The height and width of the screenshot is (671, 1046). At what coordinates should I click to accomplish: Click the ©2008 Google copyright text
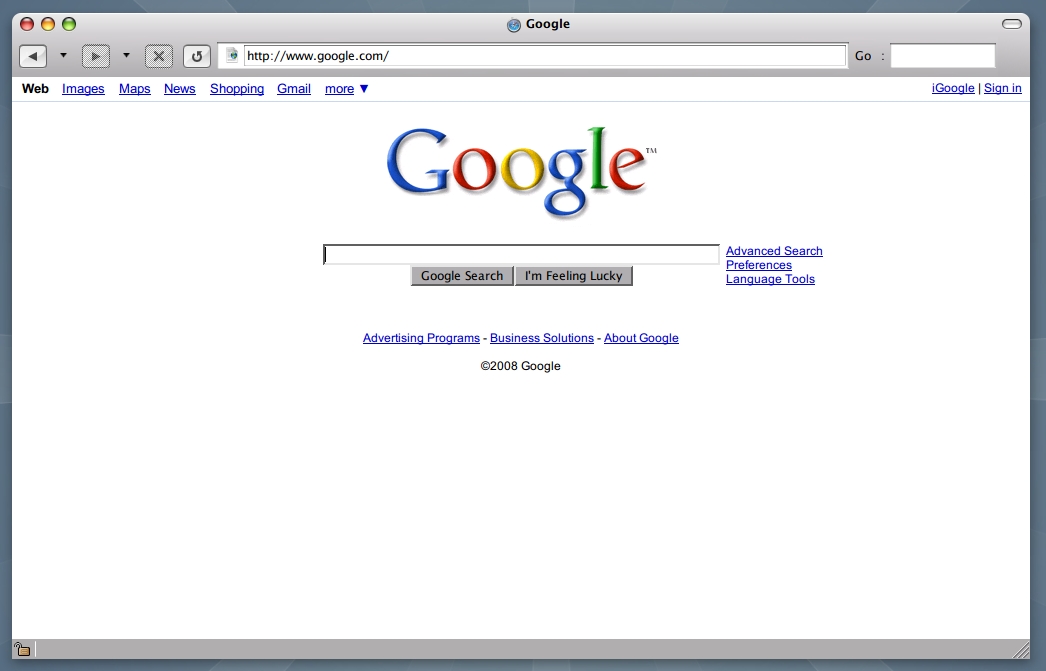coord(520,366)
